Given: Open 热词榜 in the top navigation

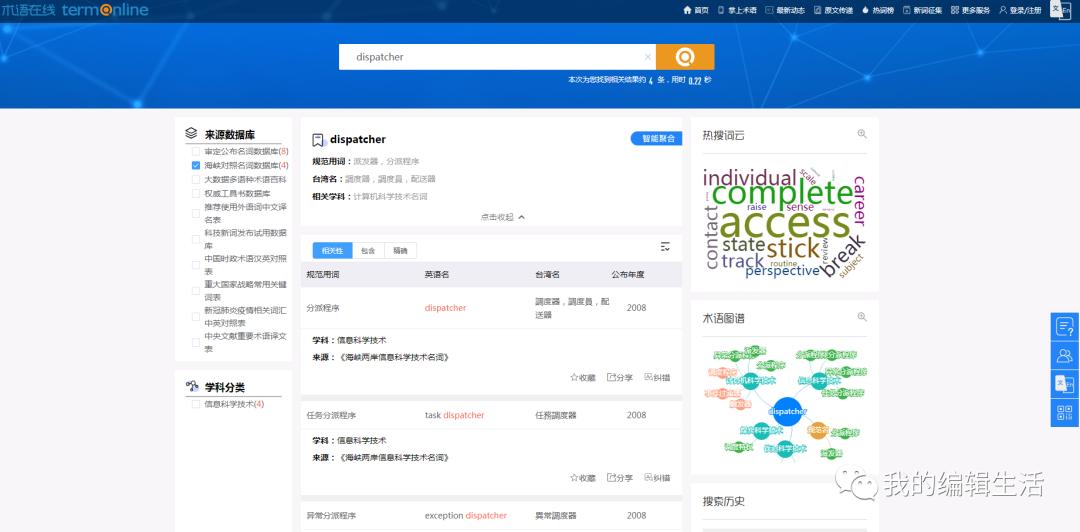Looking at the screenshot, I should point(878,10).
